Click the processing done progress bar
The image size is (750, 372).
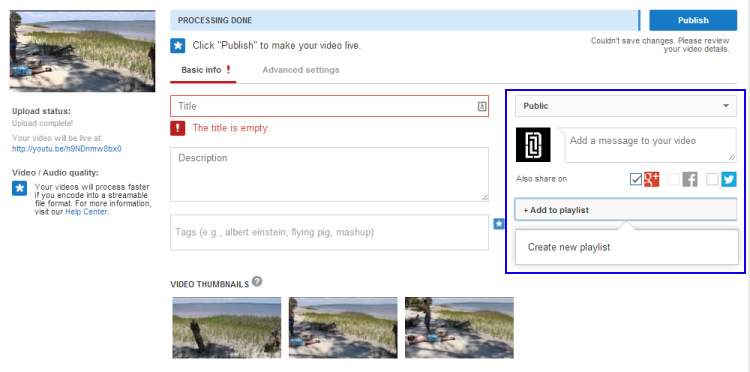(405, 21)
